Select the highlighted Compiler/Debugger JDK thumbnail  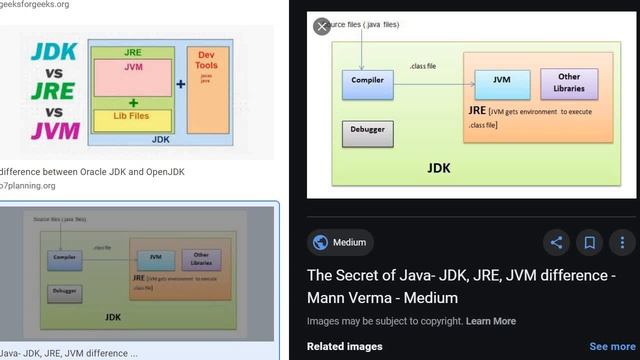(137, 273)
